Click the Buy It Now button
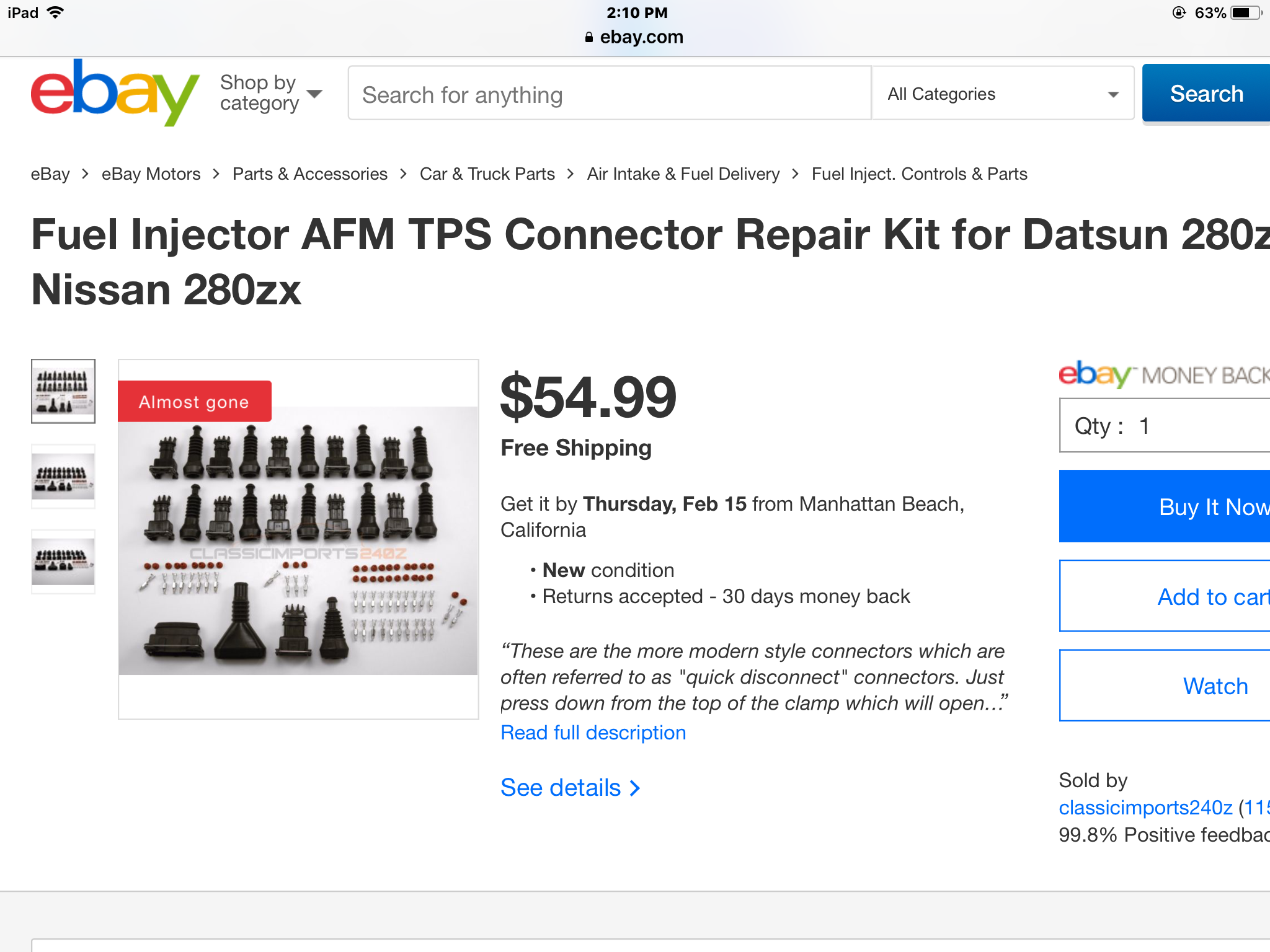This screenshot has width=1270, height=952. coord(1165,506)
